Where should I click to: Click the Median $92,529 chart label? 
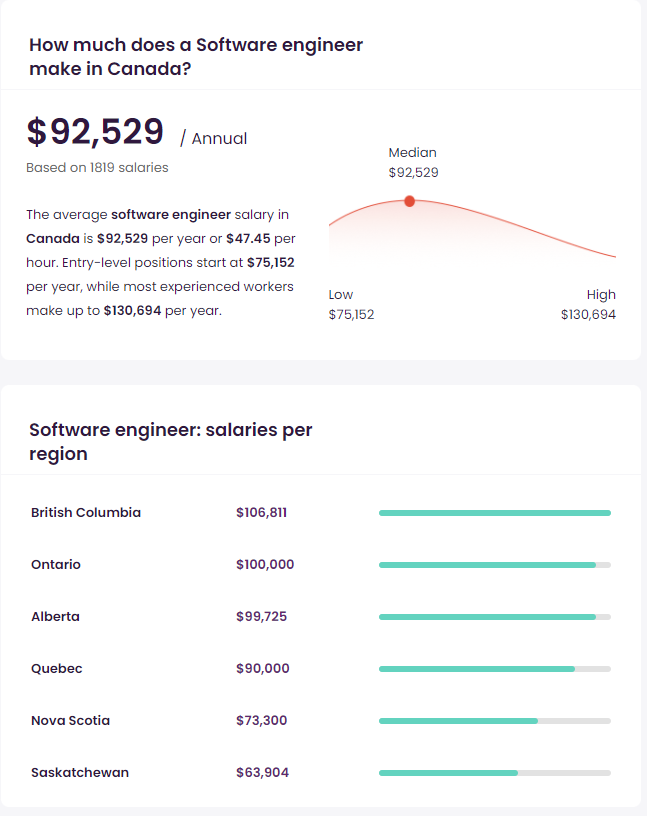[413, 163]
